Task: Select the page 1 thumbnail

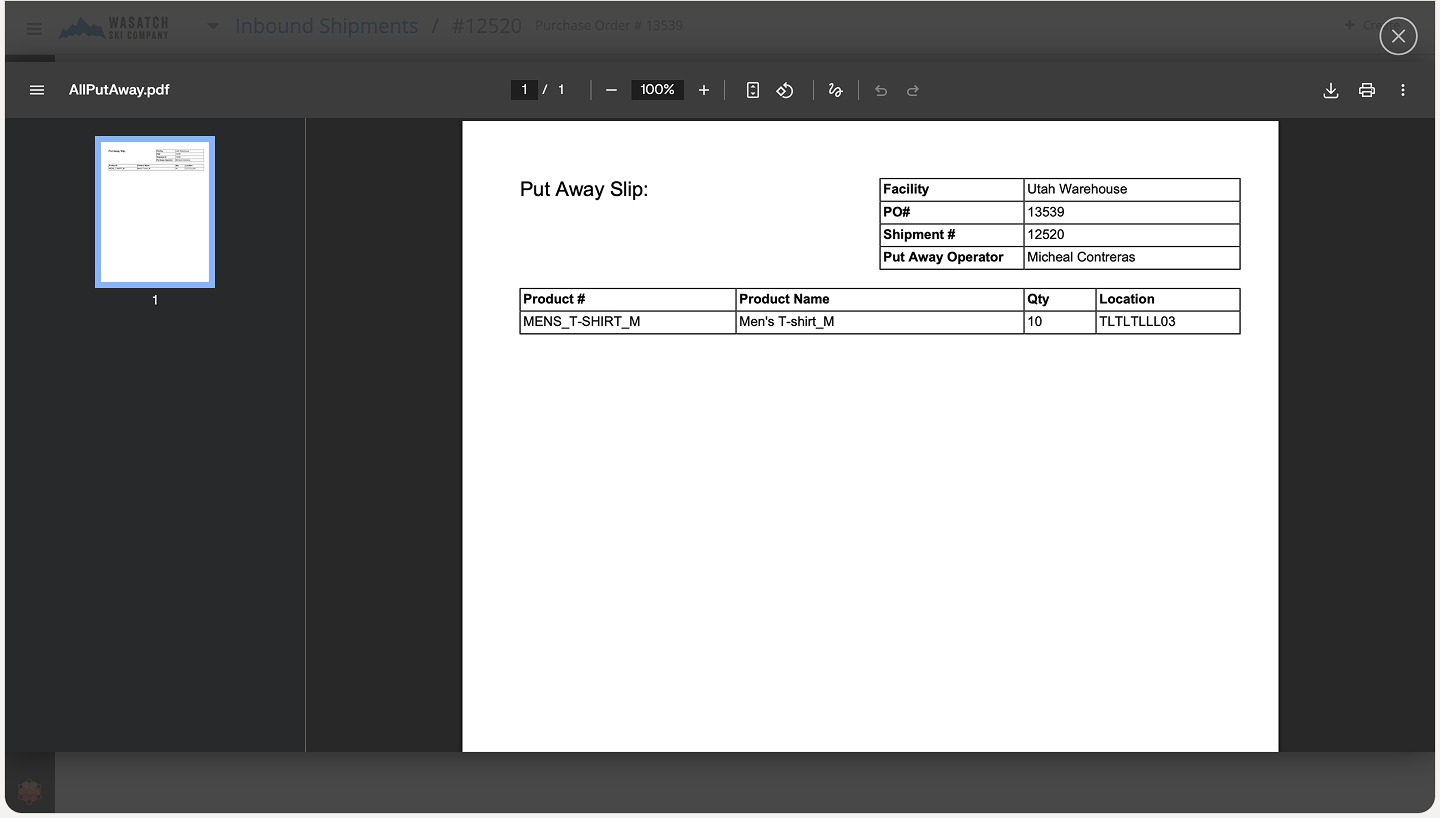Action: coord(155,212)
